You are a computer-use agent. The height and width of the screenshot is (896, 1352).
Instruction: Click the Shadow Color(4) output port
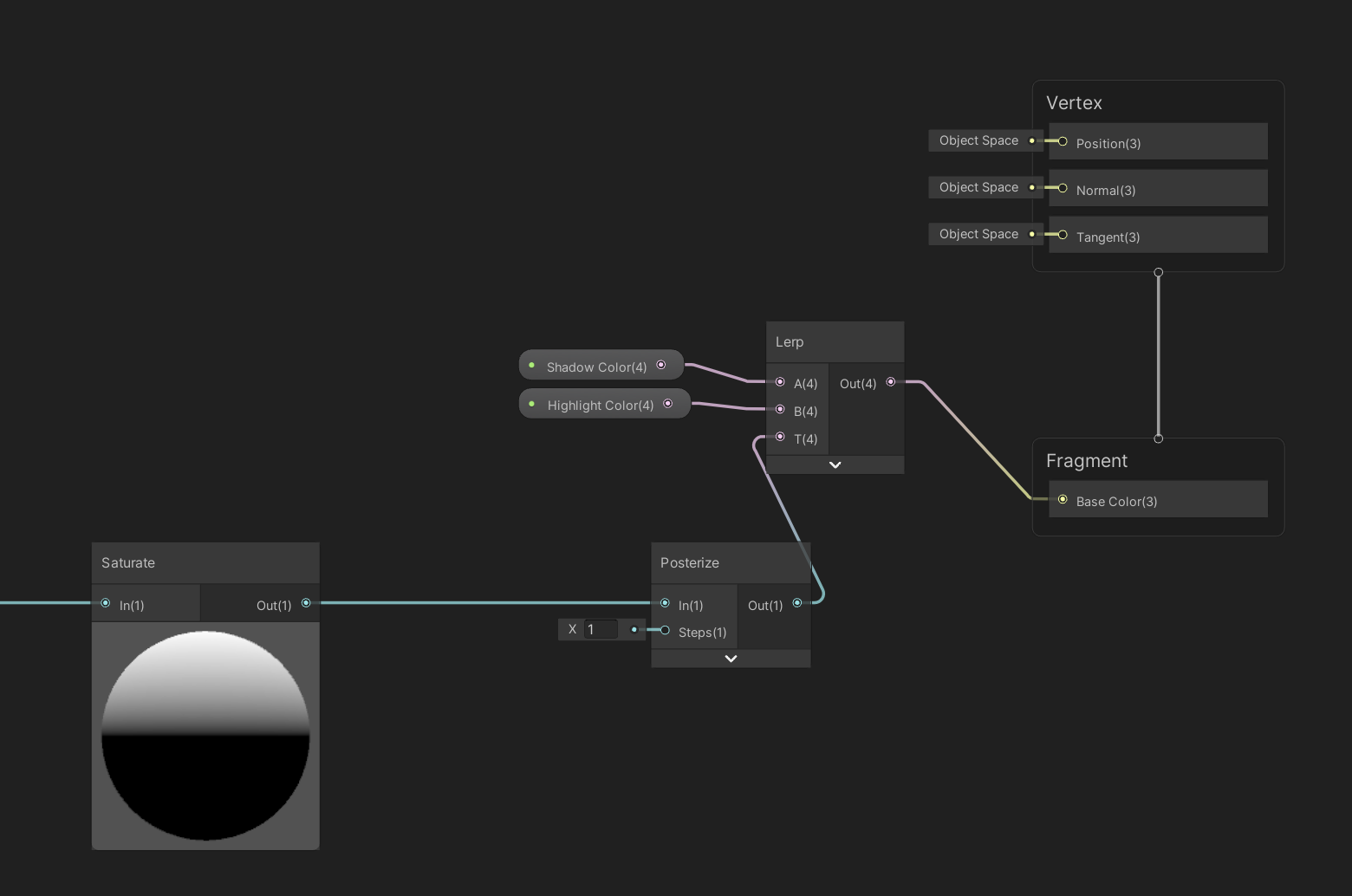click(x=661, y=365)
